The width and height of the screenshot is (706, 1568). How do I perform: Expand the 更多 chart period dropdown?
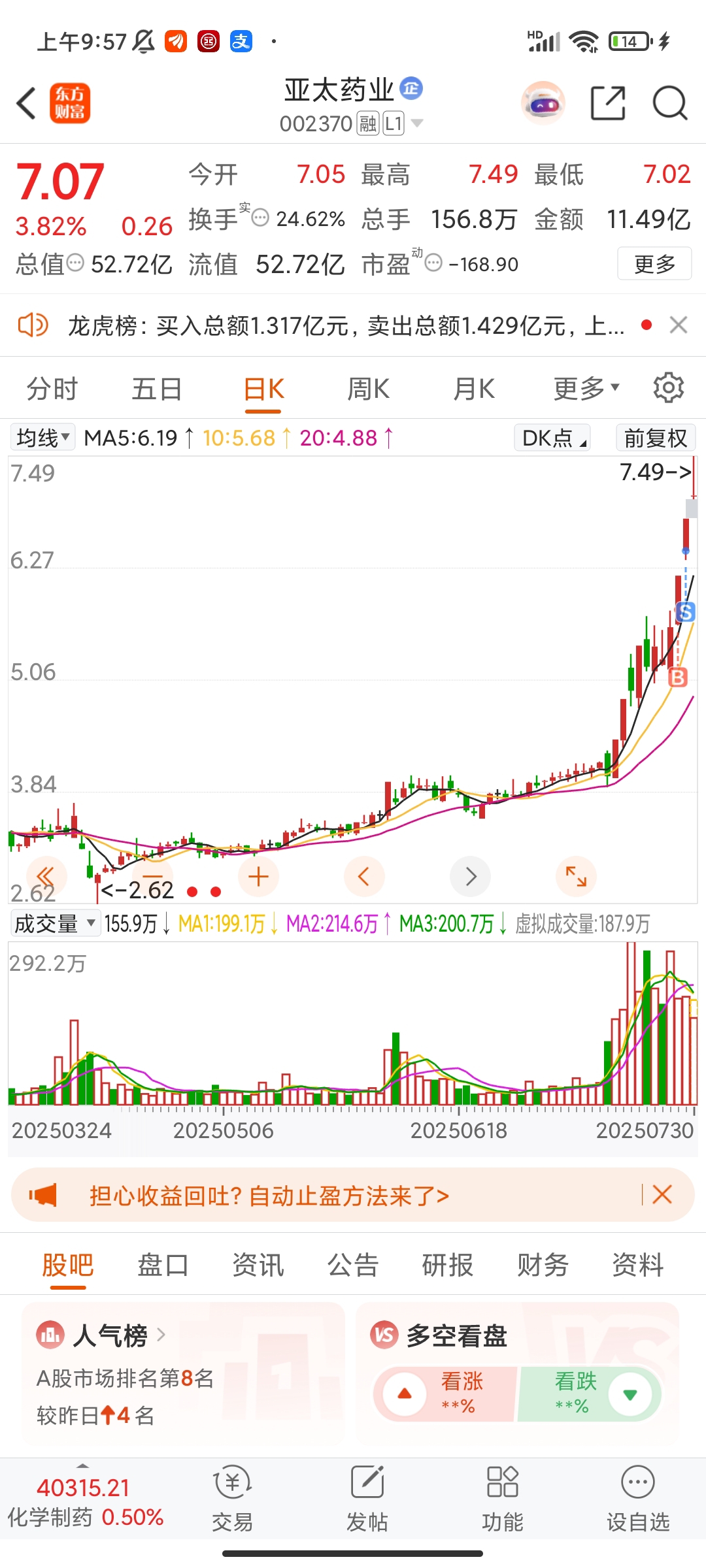click(586, 389)
